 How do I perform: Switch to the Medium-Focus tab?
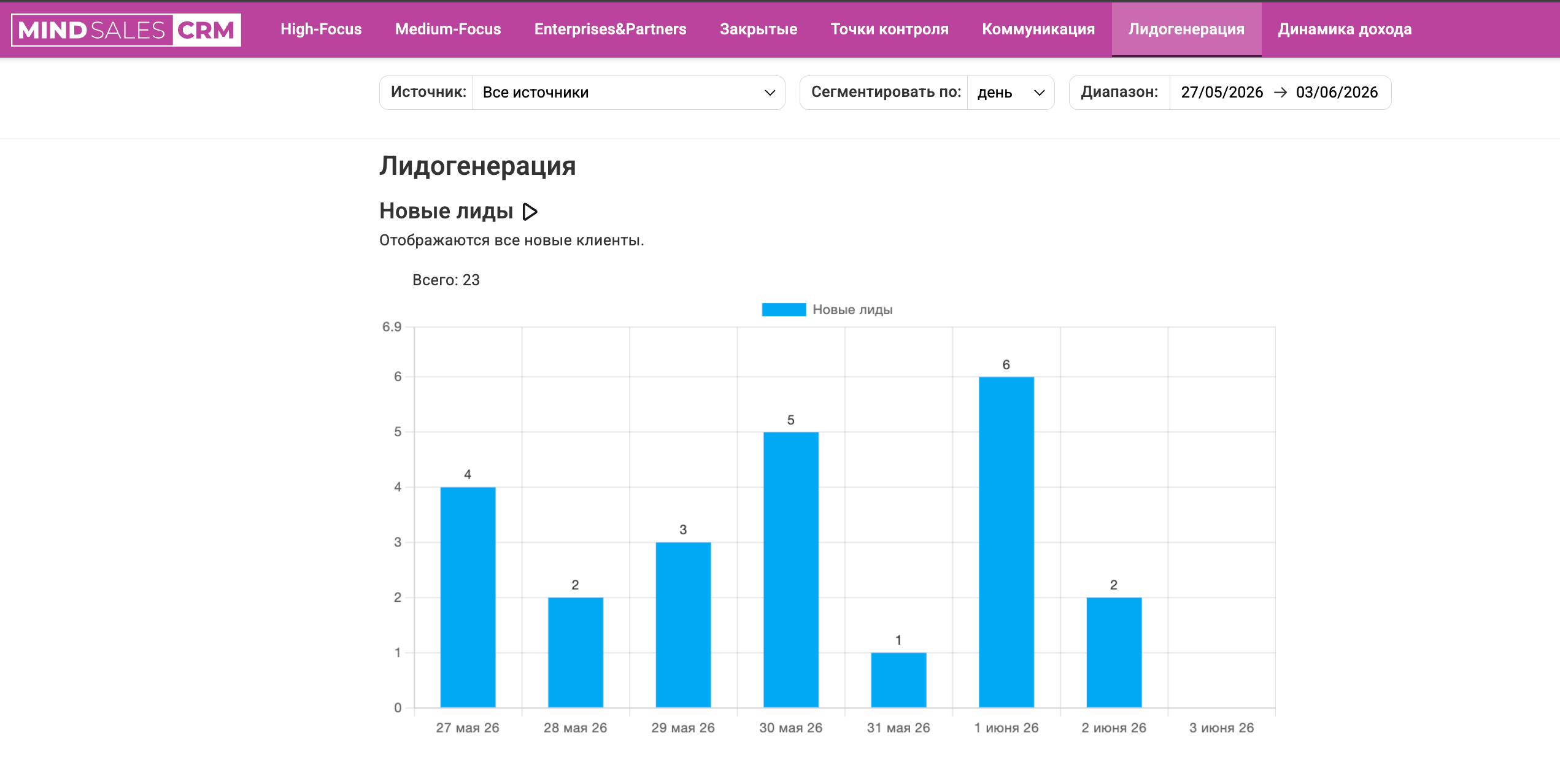(448, 29)
